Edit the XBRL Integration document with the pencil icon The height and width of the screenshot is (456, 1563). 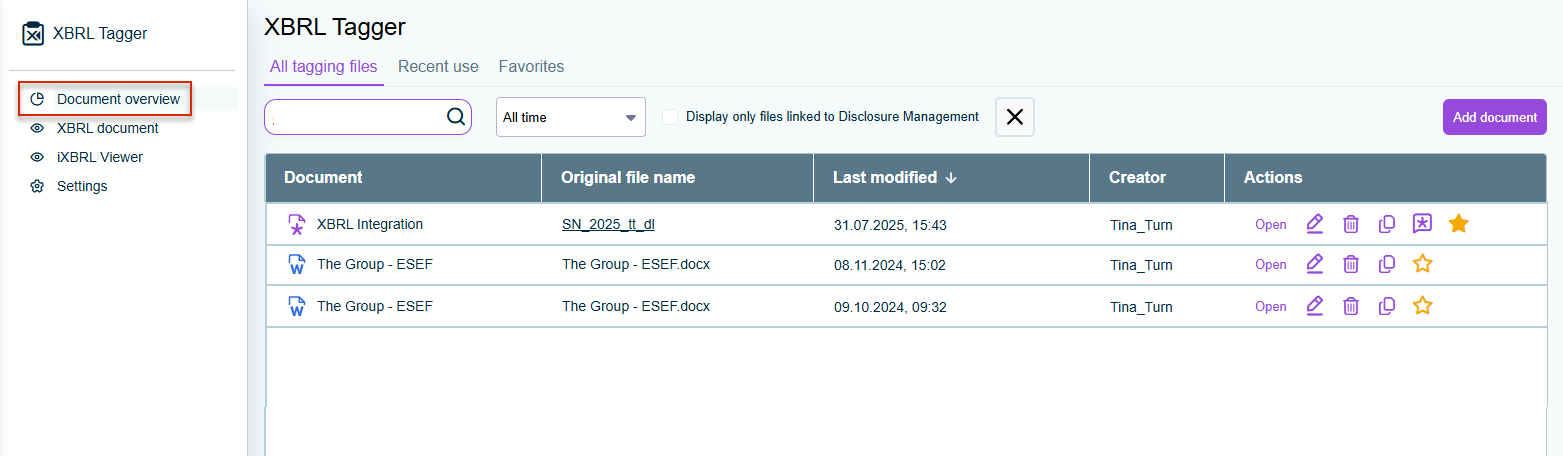click(1315, 224)
